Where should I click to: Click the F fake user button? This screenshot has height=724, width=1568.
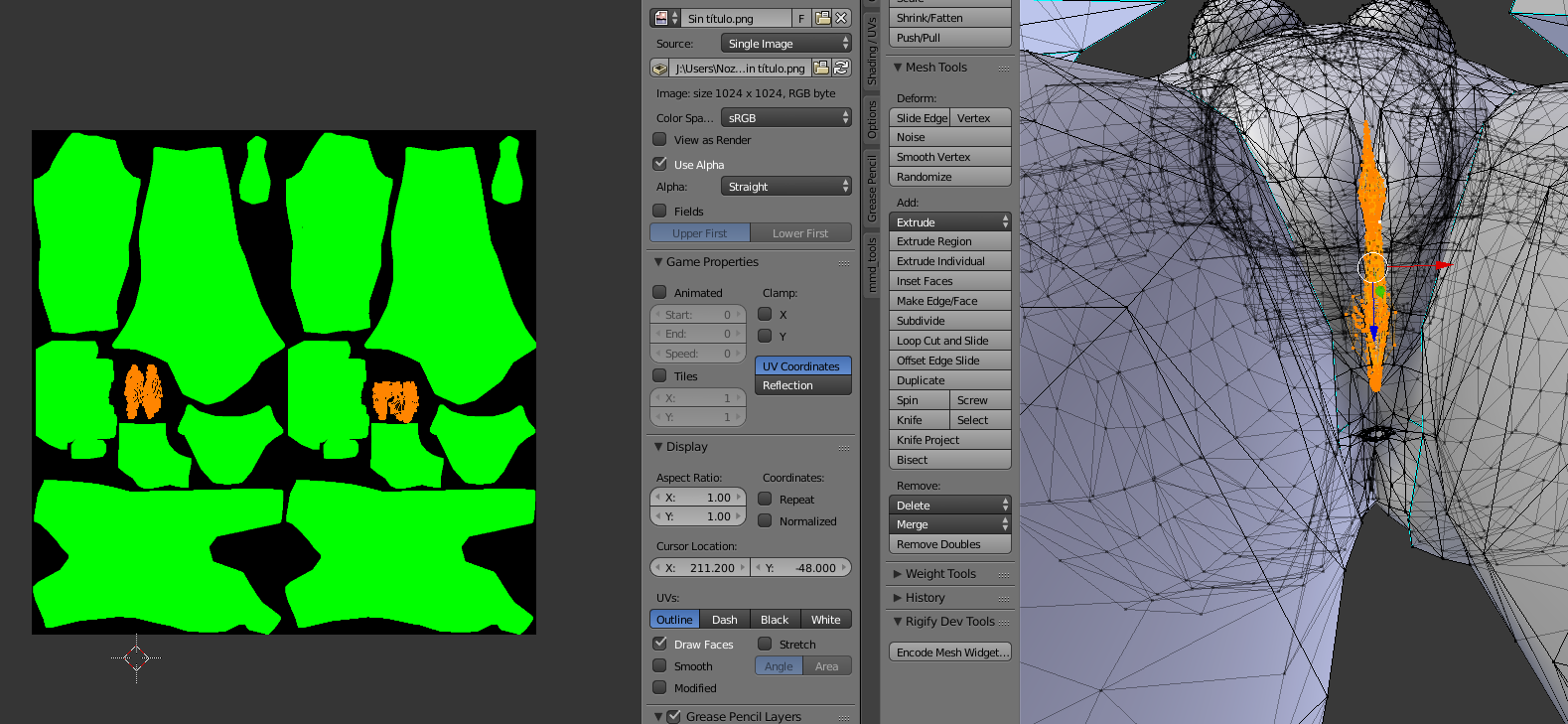(801, 18)
